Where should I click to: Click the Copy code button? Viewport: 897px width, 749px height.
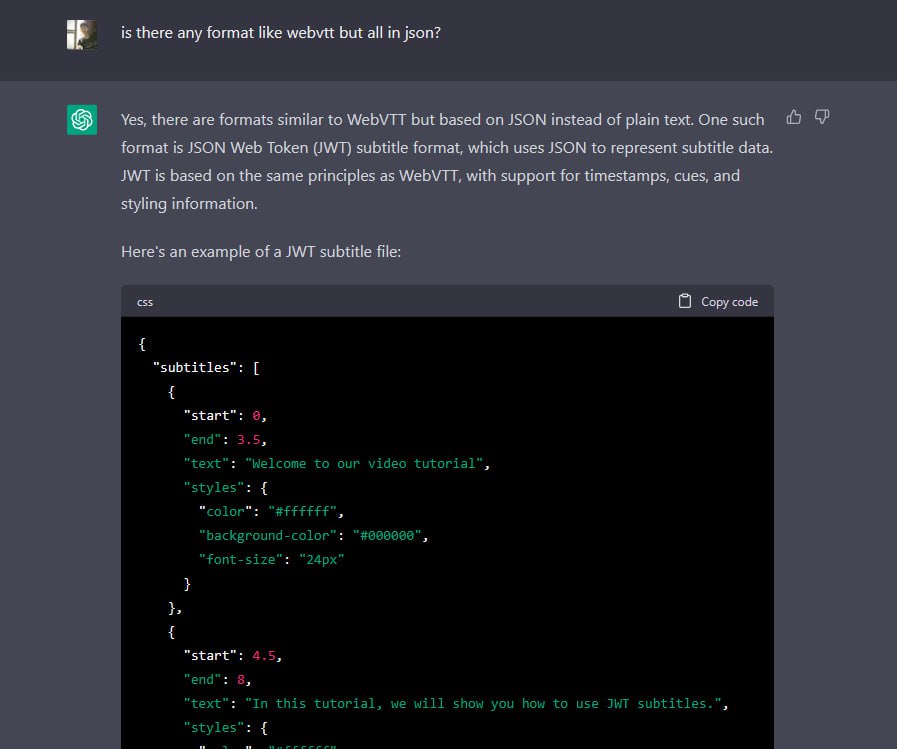tap(719, 302)
